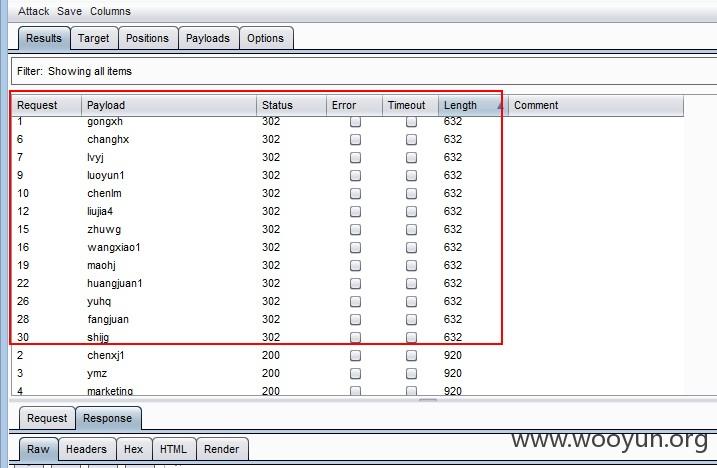
Task: Sort by the Status column header
Action: coord(291,105)
